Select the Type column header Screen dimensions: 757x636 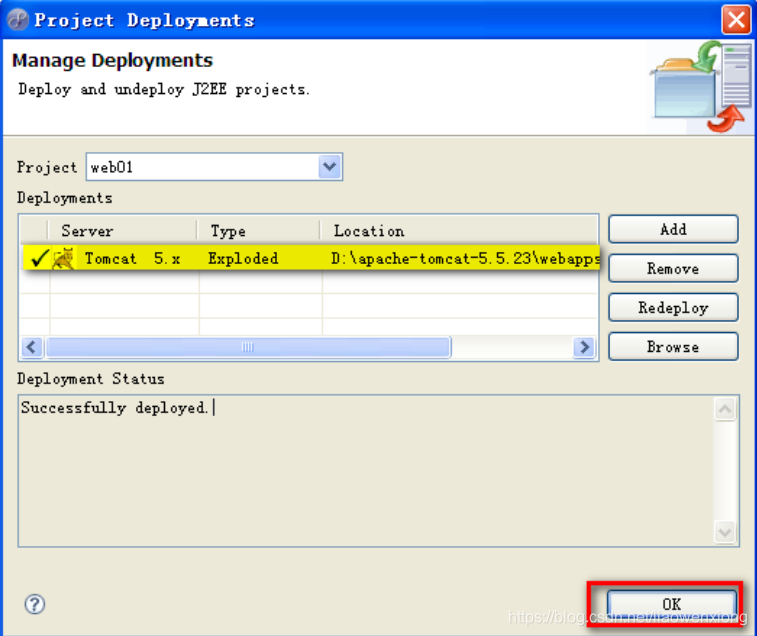(259, 231)
